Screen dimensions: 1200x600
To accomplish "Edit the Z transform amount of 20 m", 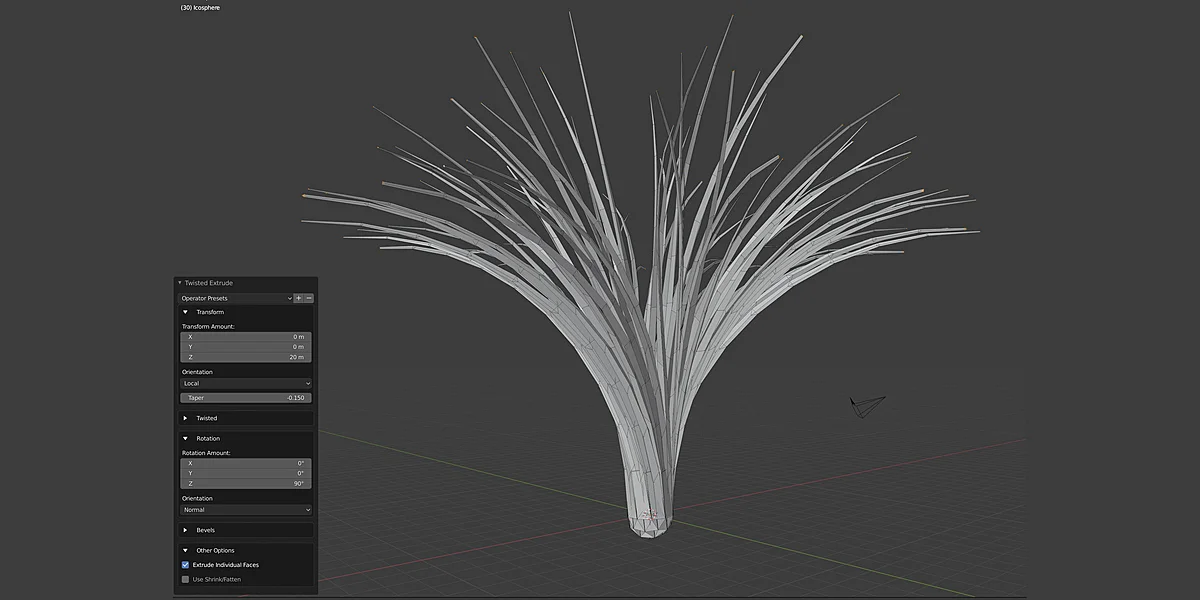I will 245,357.
